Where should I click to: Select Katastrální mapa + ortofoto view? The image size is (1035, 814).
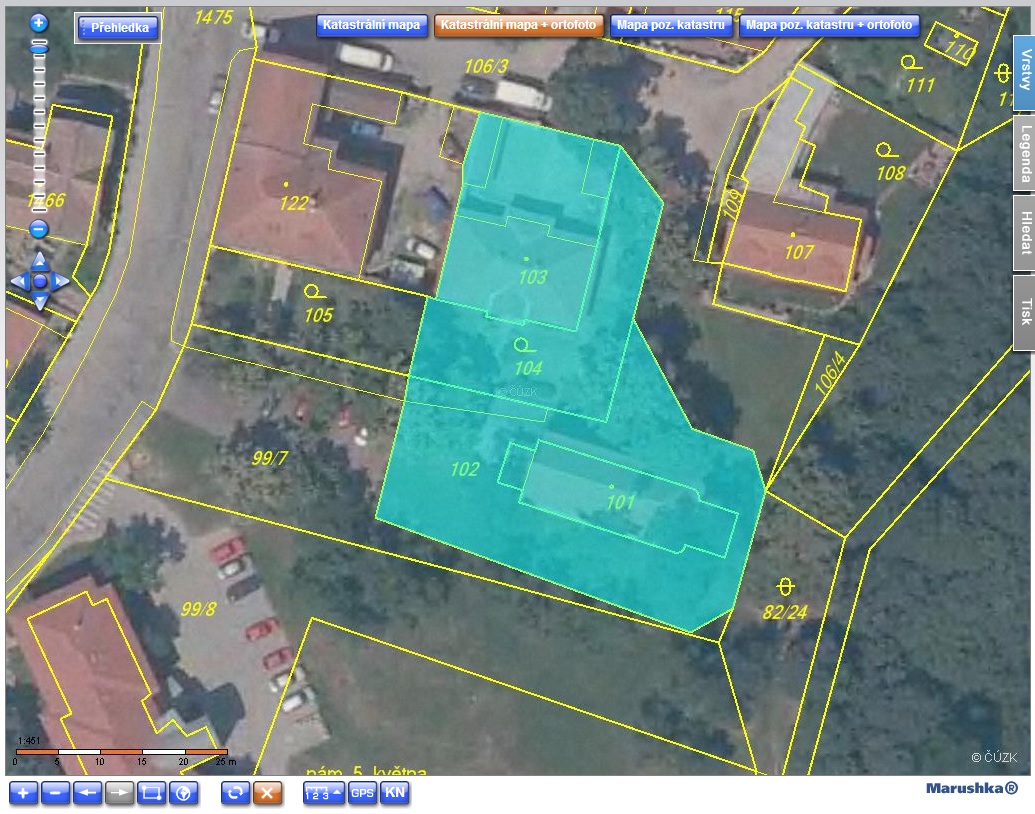coord(519,25)
